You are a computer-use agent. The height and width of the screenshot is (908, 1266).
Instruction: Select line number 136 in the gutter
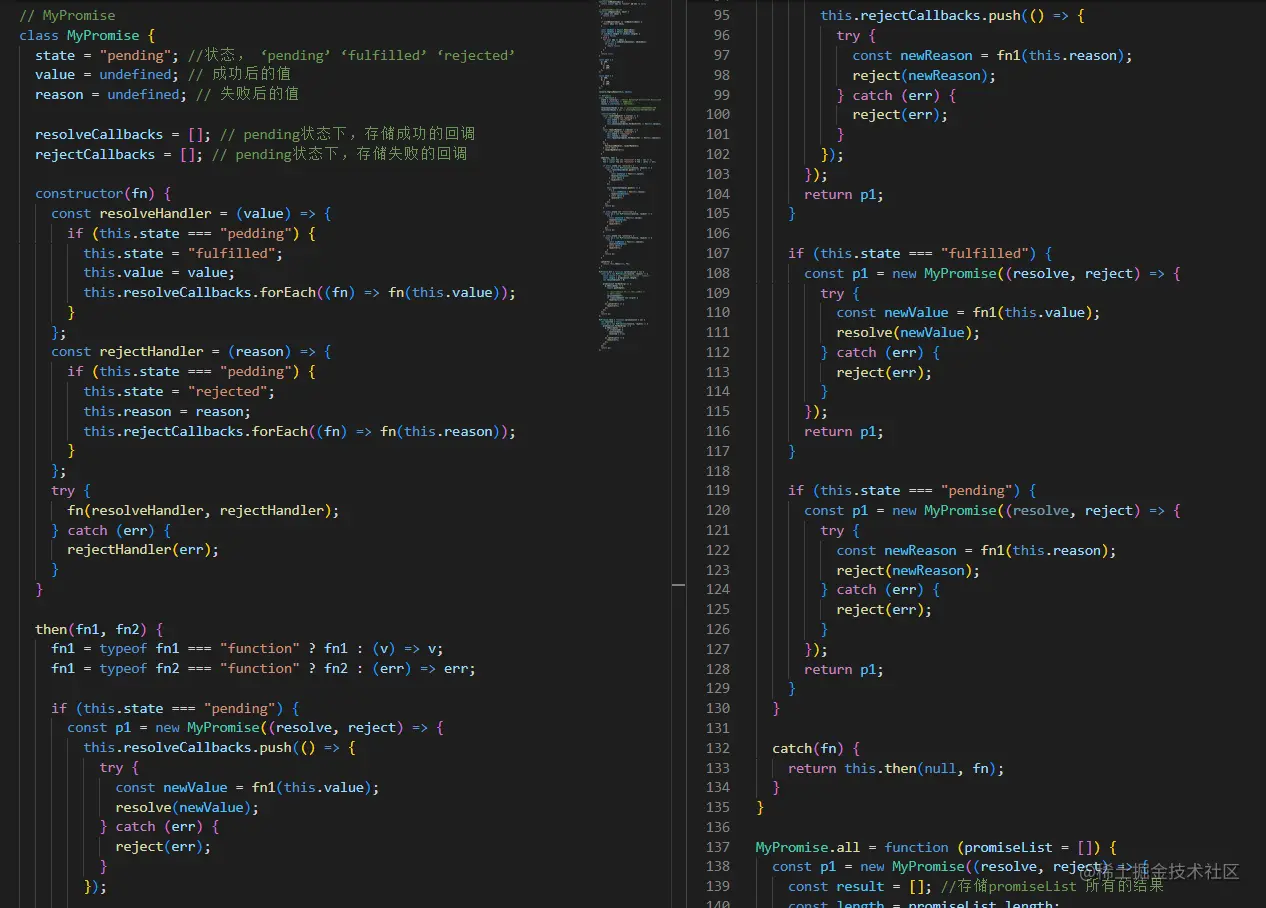[x=718, y=827]
